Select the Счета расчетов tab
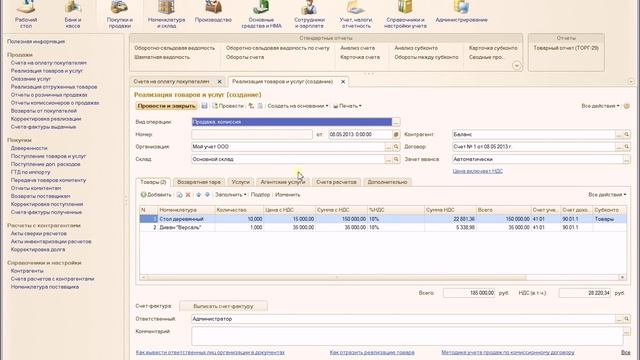 (x=336, y=182)
